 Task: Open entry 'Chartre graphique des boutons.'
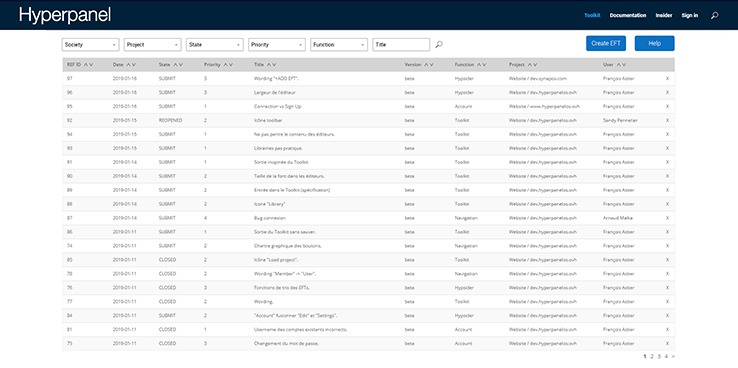(x=287, y=246)
